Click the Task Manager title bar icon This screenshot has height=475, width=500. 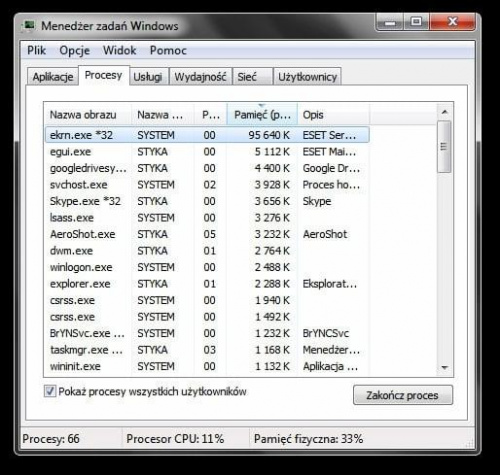pos(29,26)
